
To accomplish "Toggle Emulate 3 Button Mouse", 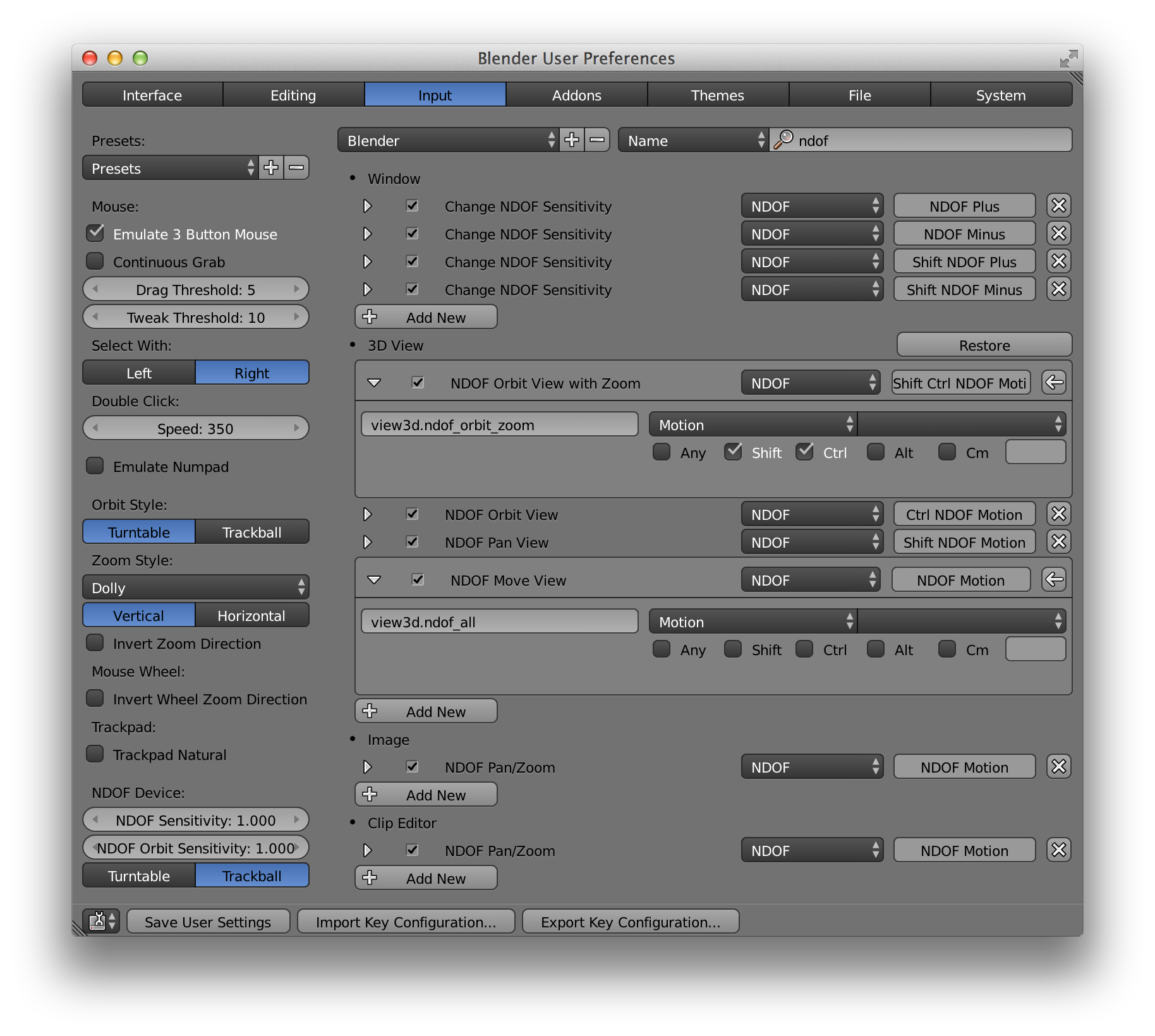I will click(x=95, y=233).
